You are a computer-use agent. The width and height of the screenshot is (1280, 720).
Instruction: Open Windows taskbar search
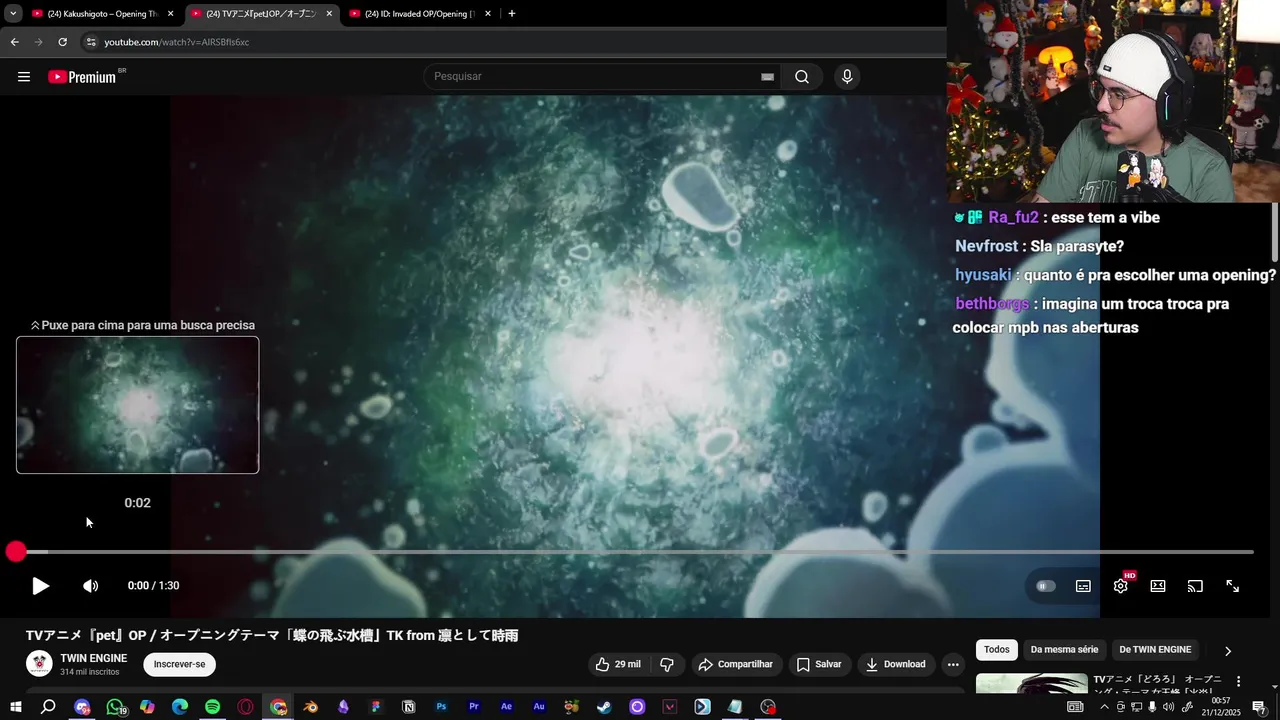pos(48,707)
